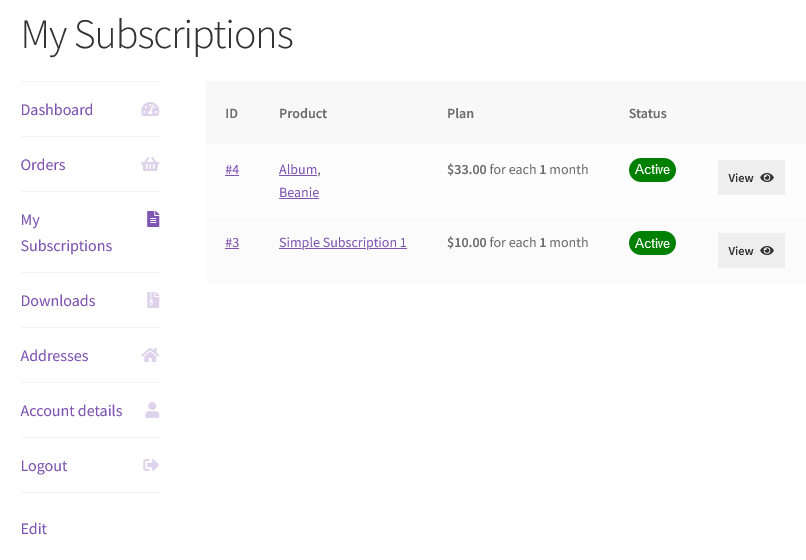Click the Addresses home icon
The image size is (806, 560).
tap(150, 355)
